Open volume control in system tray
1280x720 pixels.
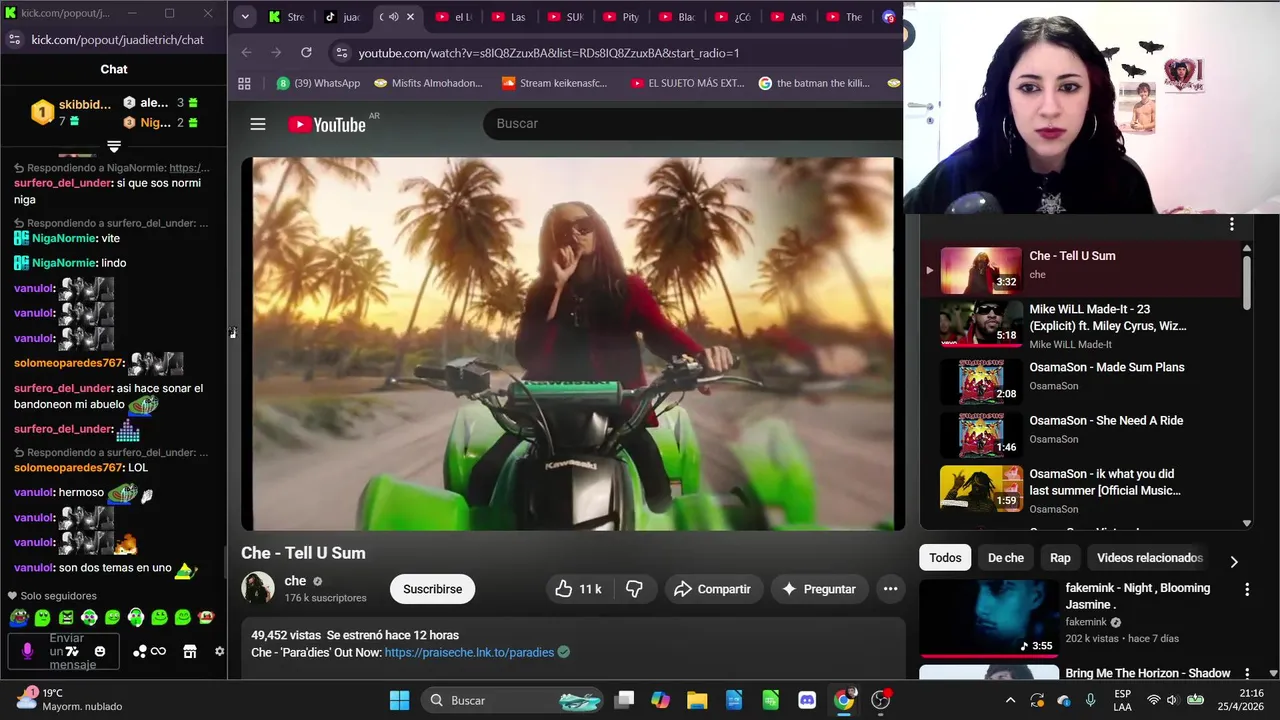pyautogui.click(x=1172, y=700)
